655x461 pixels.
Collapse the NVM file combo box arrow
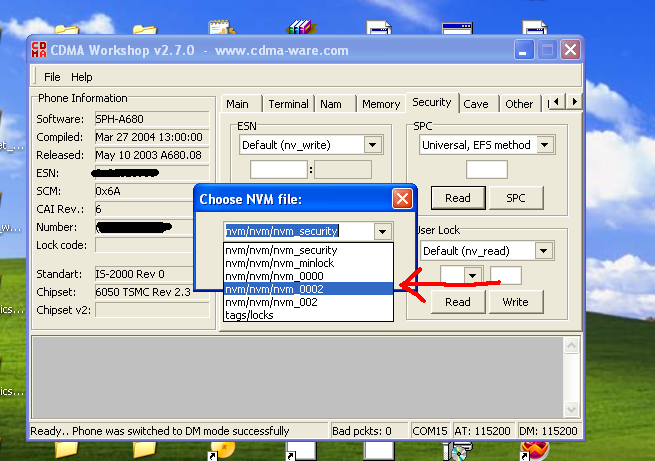pyautogui.click(x=382, y=231)
